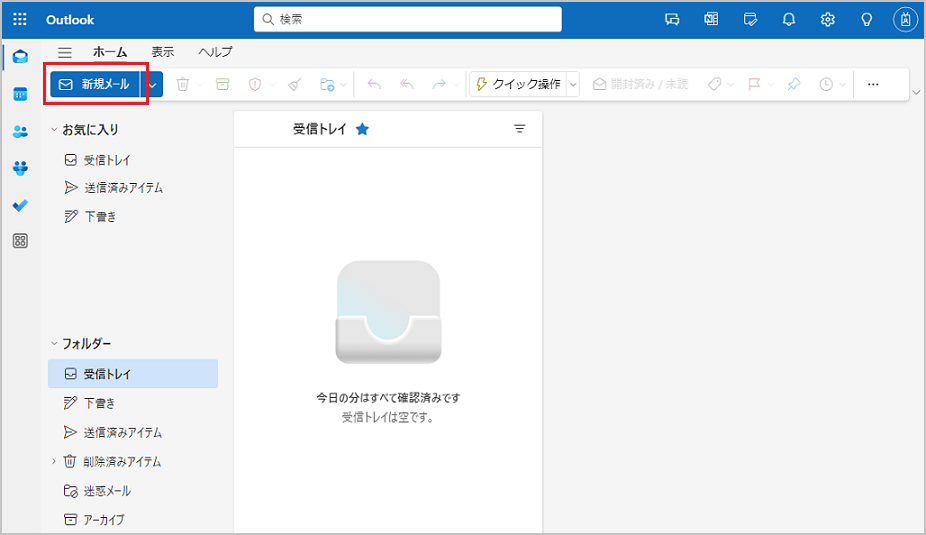Open the To Do checkmark icon
Screen dimensions: 926x535
point(20,205)
